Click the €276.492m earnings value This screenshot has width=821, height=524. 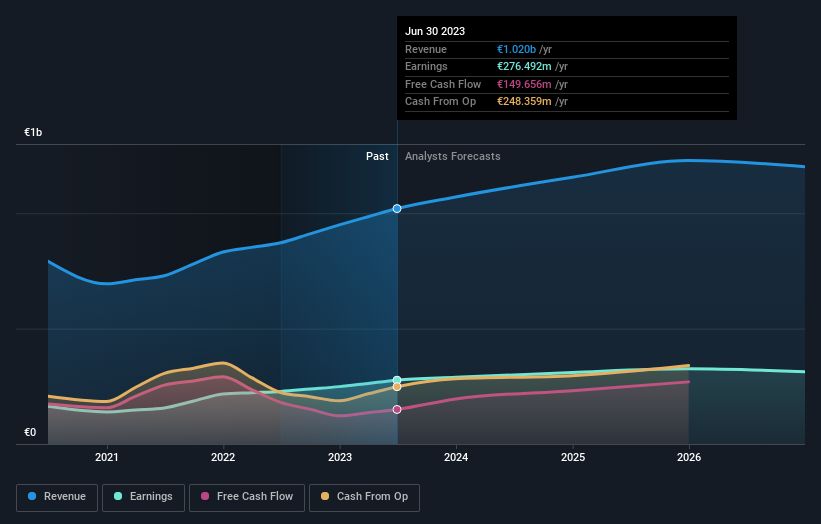point(524,66)
